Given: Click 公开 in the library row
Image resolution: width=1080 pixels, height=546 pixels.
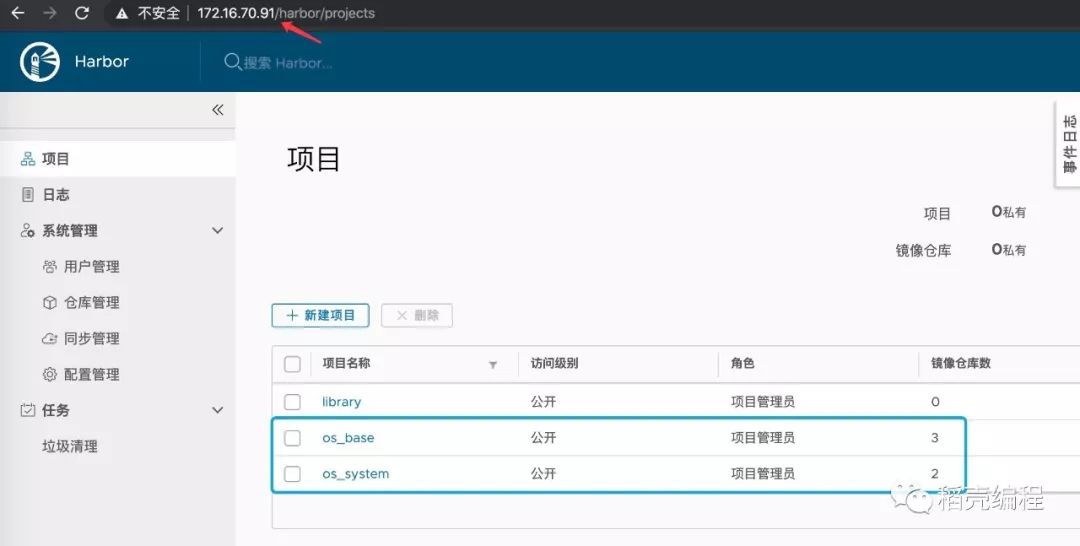Looking at the screenshot, I should [543, 401].
